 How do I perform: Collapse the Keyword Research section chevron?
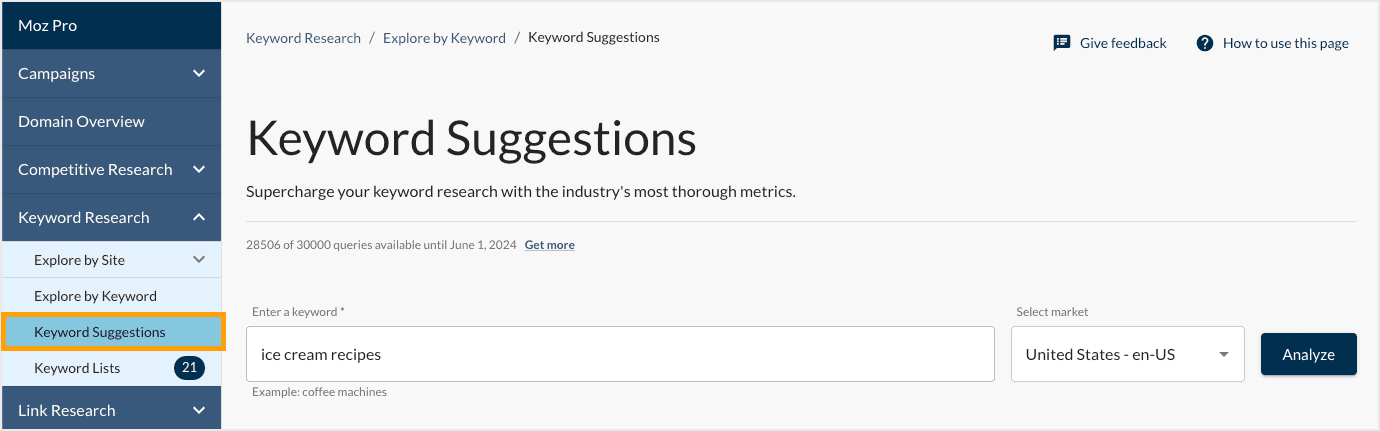[199, 217]
